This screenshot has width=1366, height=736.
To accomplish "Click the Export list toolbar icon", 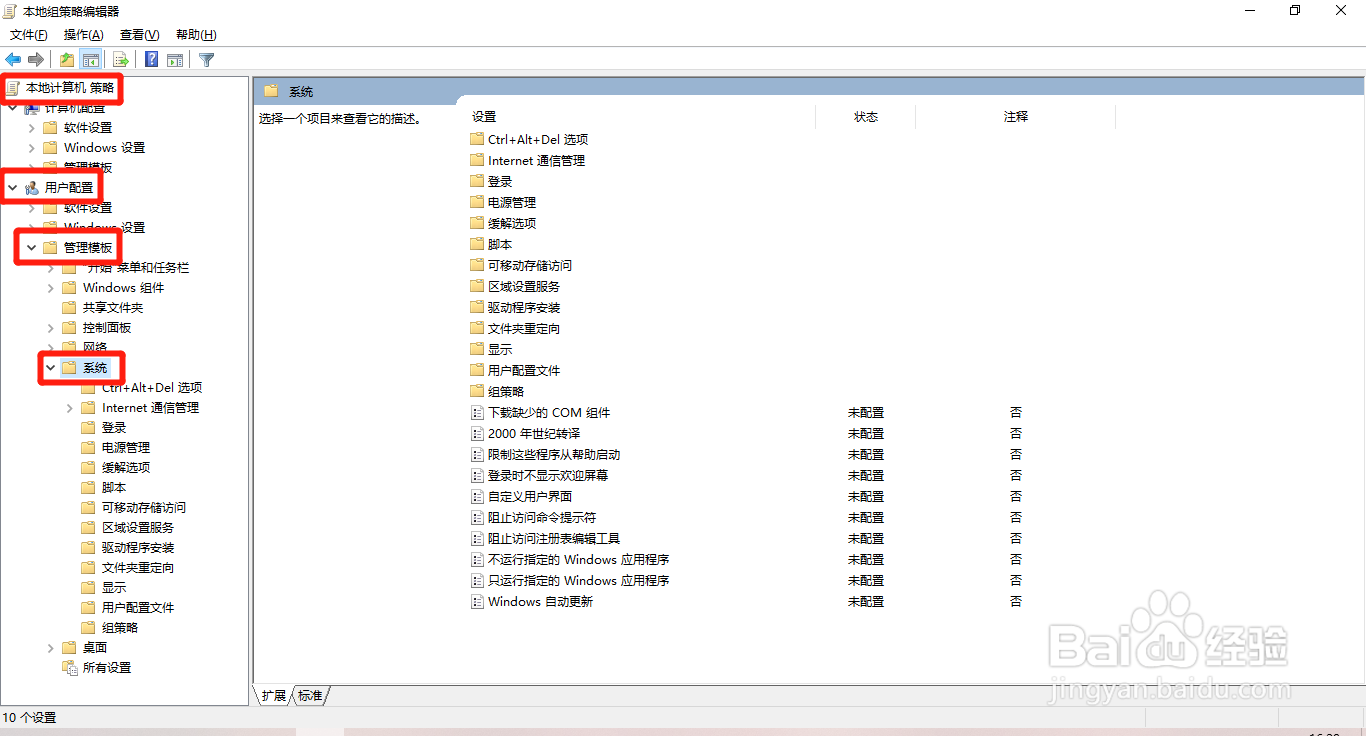I will click(121, 59).
